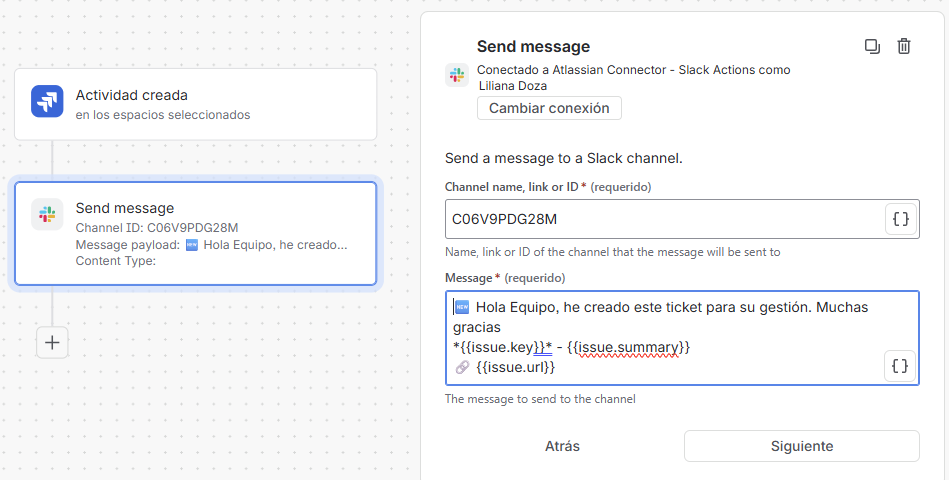The image size is (949, 480).
Task: Click the Send message panel heading
Action: coord(533,47)
